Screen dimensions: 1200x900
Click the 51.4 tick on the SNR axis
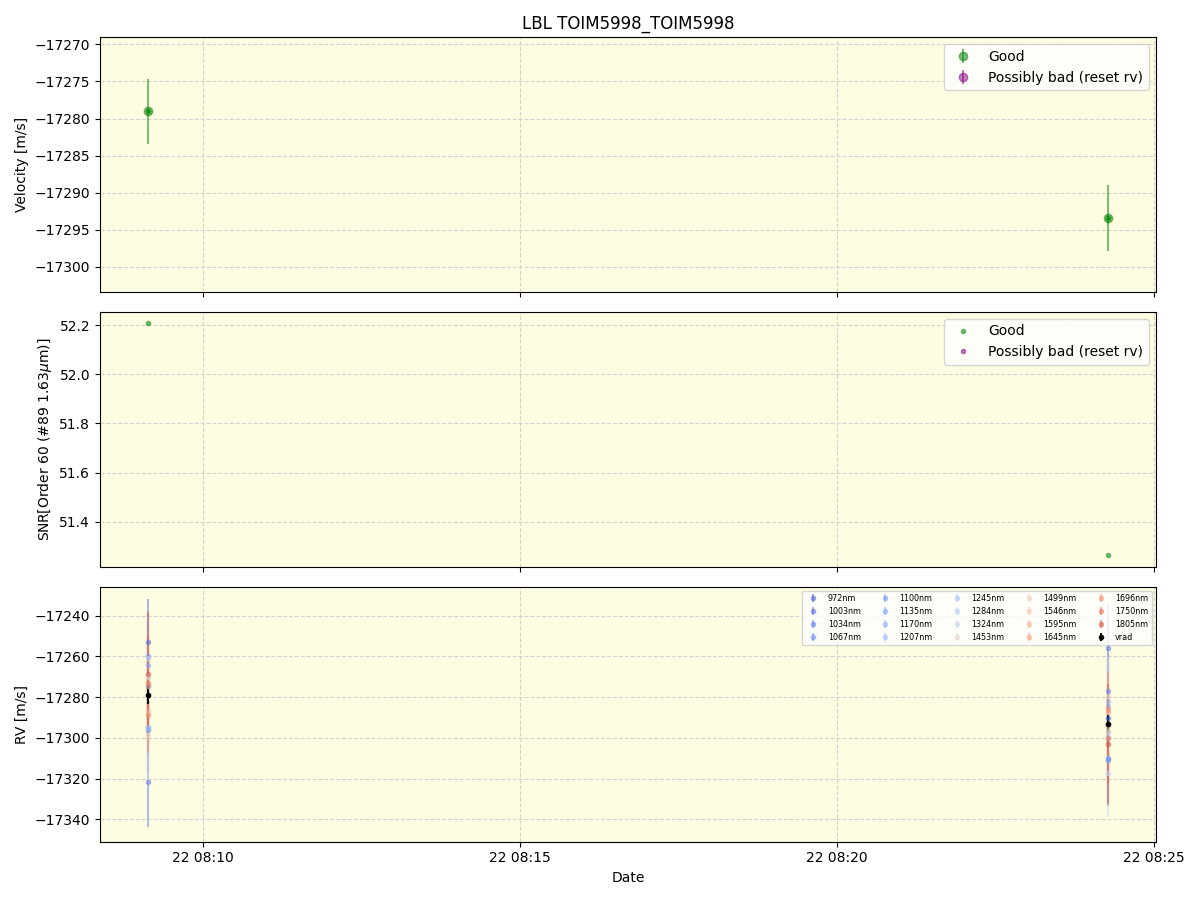[76, 522]
